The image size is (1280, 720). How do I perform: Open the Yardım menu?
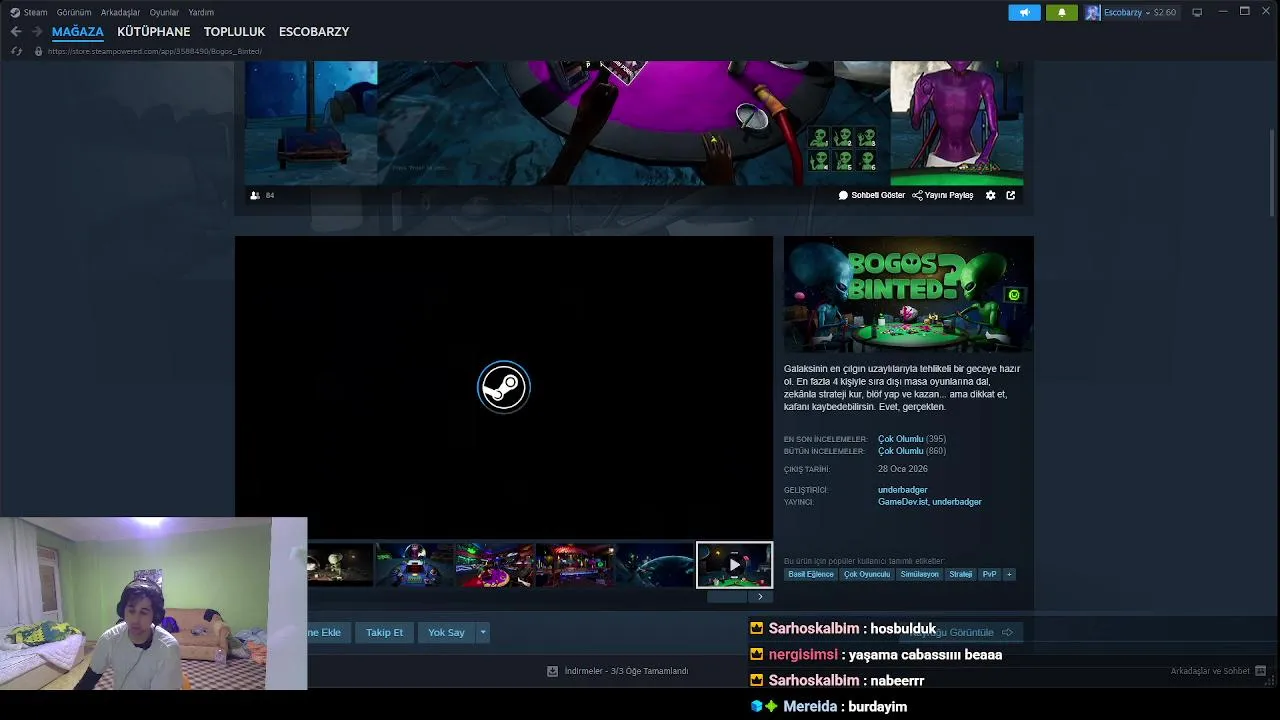(x=201, y=12)
